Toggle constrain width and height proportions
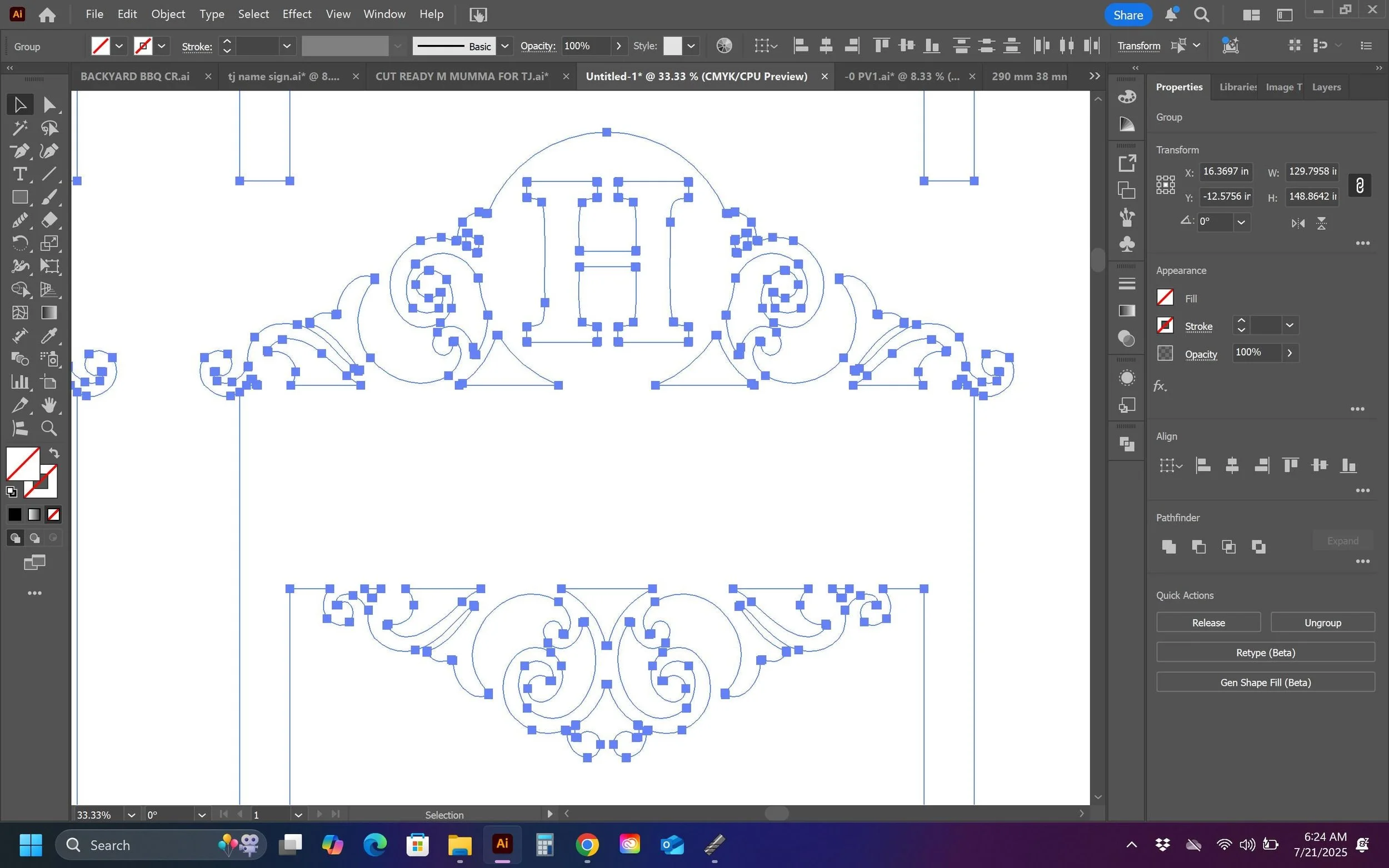Image resolution: width=1389 pixels, height=868 pixels. (x=1359, y=185)
